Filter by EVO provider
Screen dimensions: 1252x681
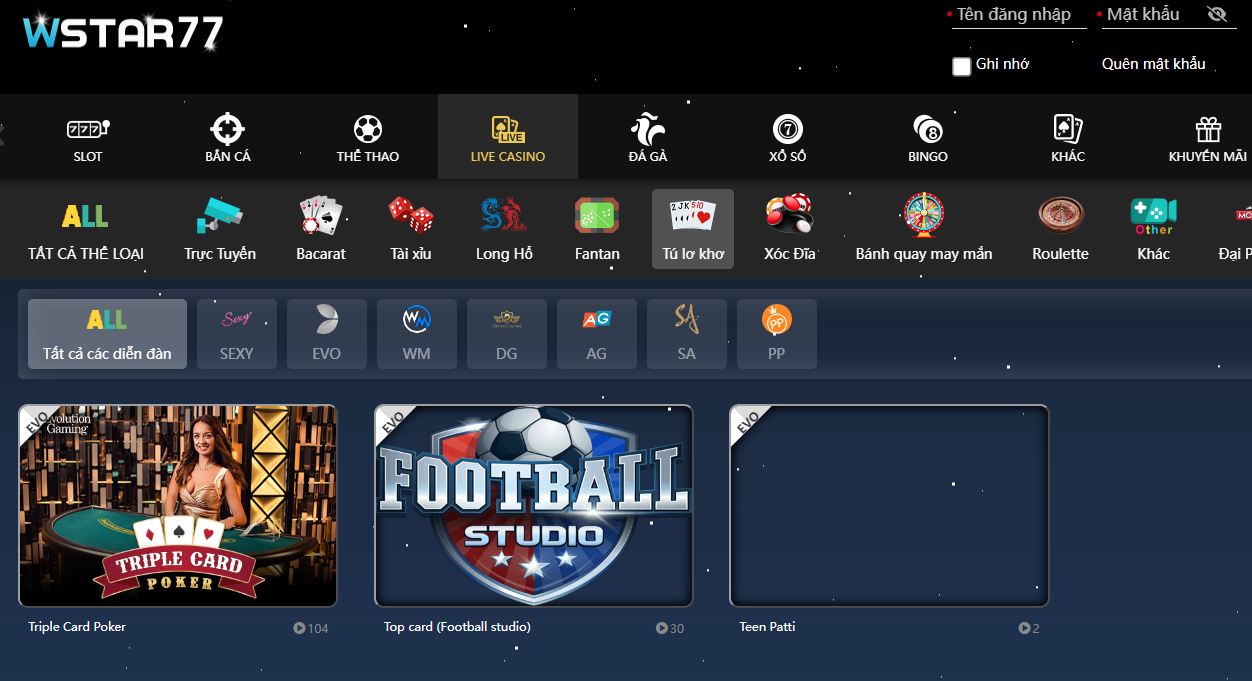pos(327,334)
